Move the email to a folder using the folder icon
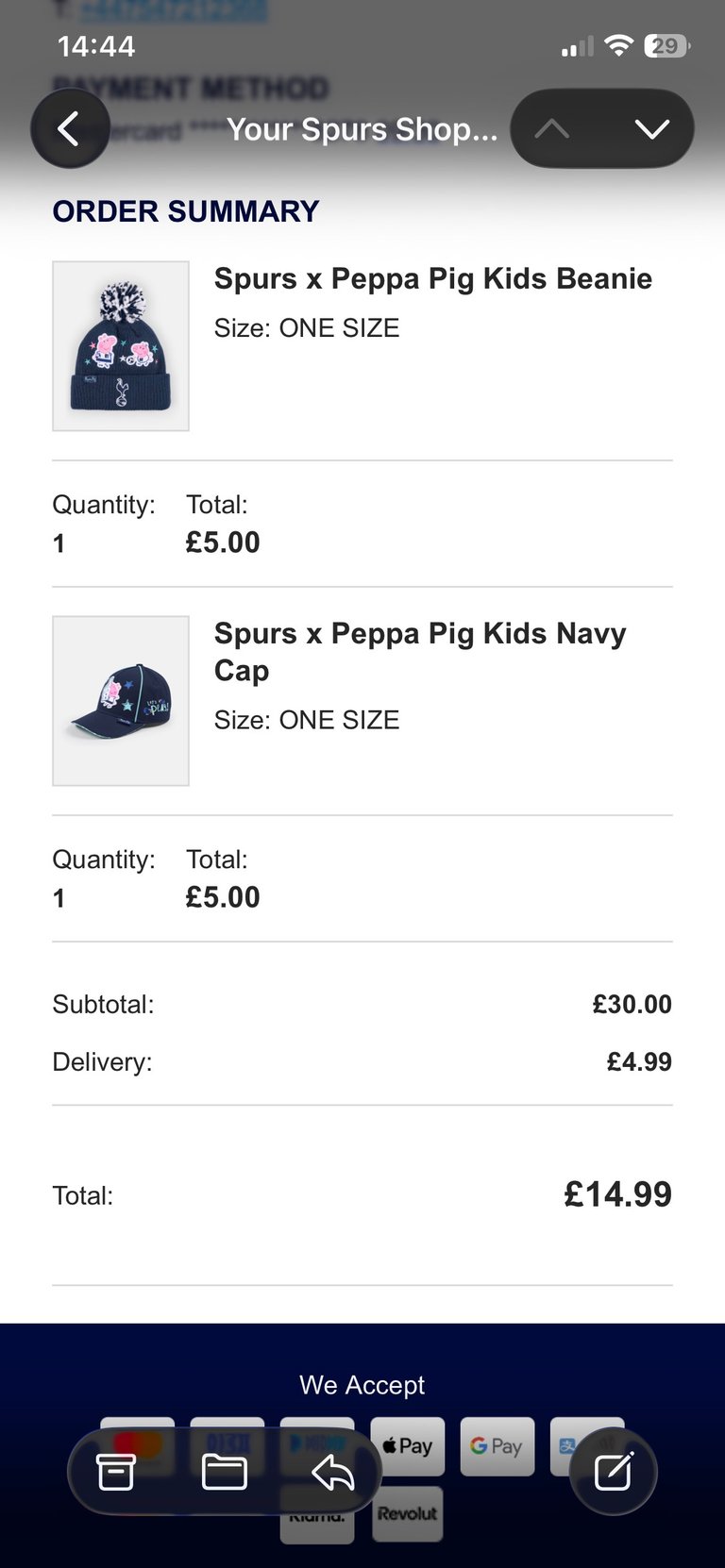 coord(225,1471)
